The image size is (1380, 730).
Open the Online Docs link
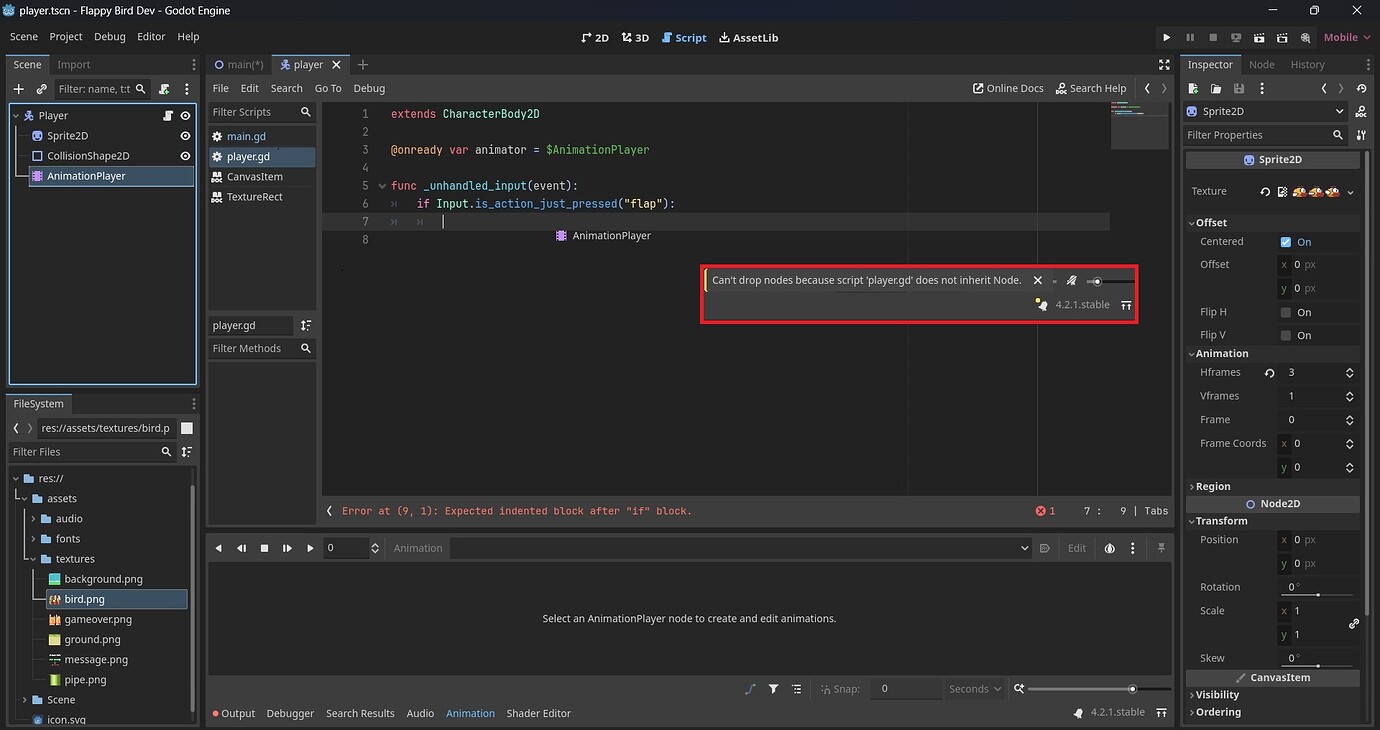pos(1008,88)
